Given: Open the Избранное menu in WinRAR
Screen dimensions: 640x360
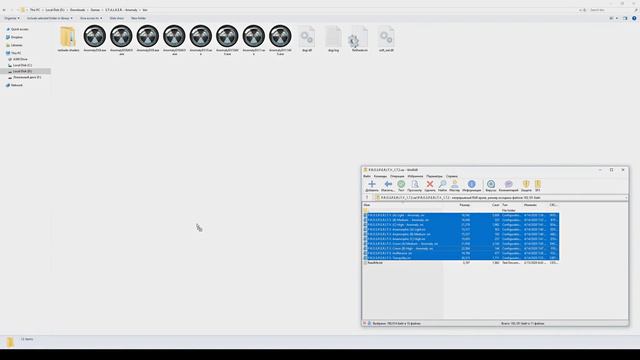Looking at the screenshot, I should pos(415,176).
